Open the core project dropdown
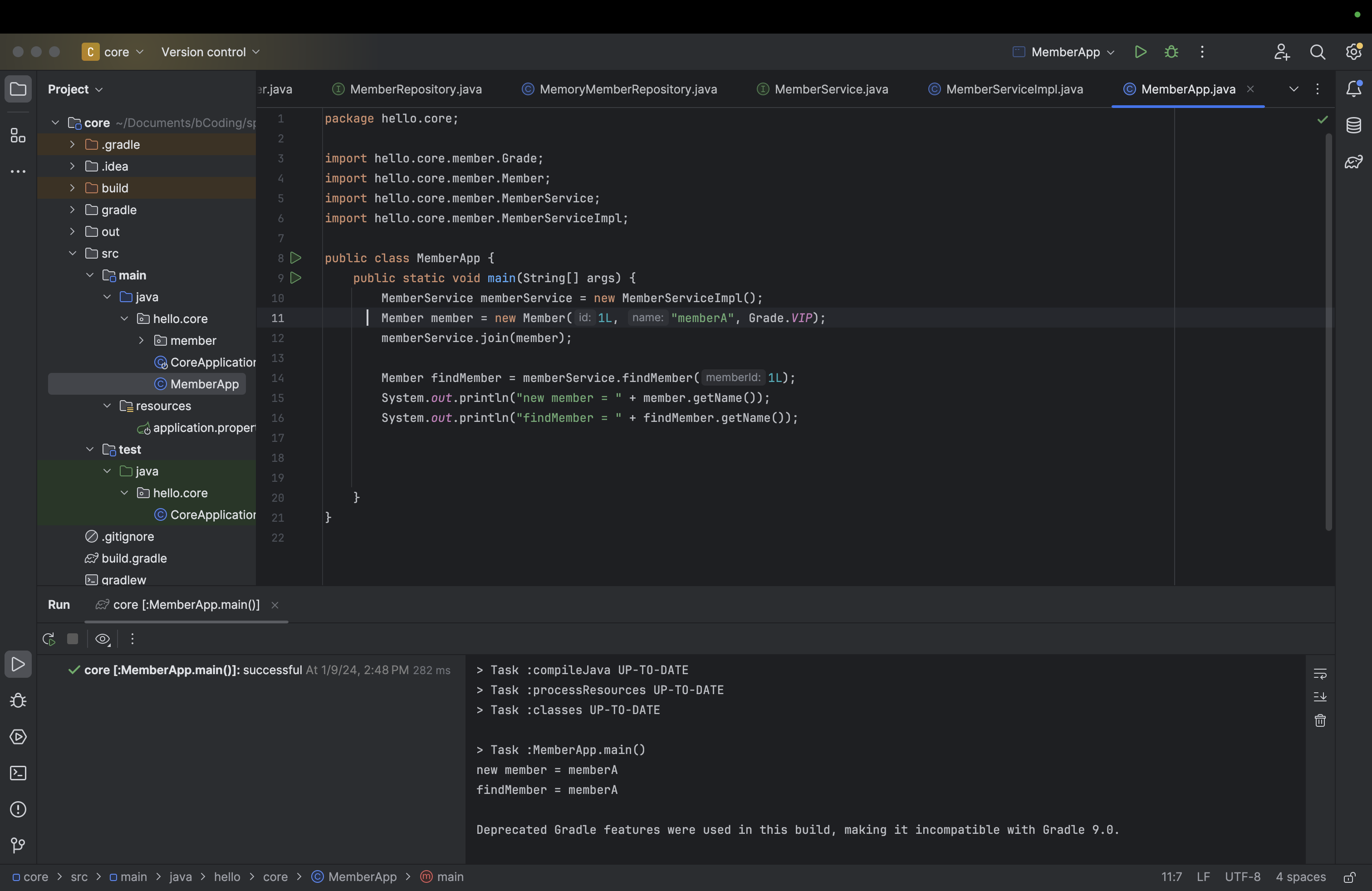The height and width of the screenshot is (891, 1372). click(x=113, y=52)
